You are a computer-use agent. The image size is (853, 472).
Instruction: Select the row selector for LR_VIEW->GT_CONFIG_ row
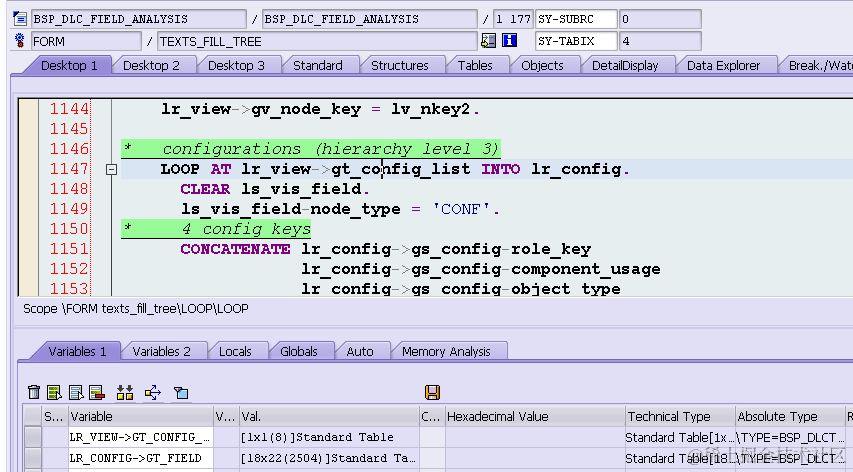click(x=33, y=437)
